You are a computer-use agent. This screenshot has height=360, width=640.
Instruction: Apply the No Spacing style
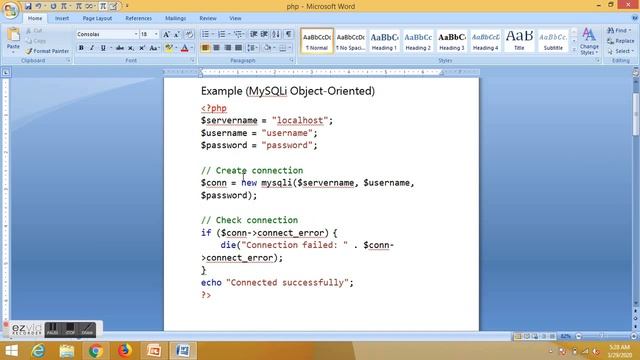pos(350,41)
